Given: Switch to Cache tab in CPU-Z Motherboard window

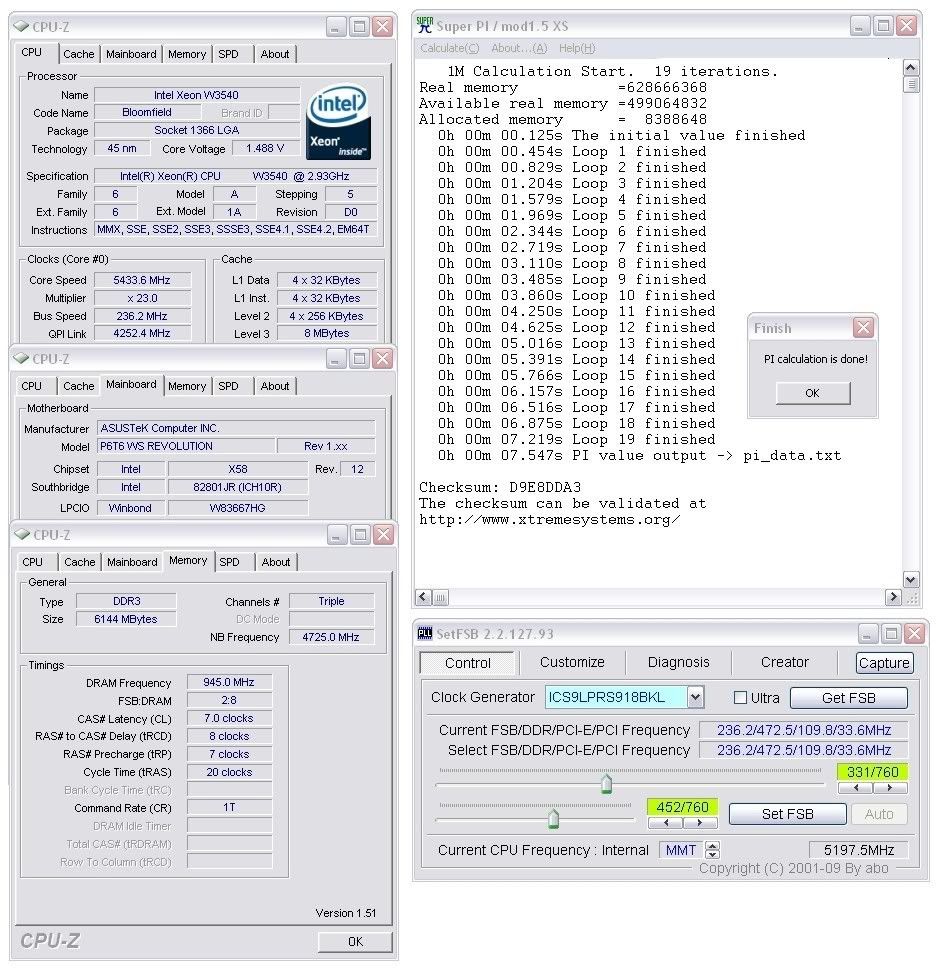Looking at the screenshot, I should coord(78,386).
